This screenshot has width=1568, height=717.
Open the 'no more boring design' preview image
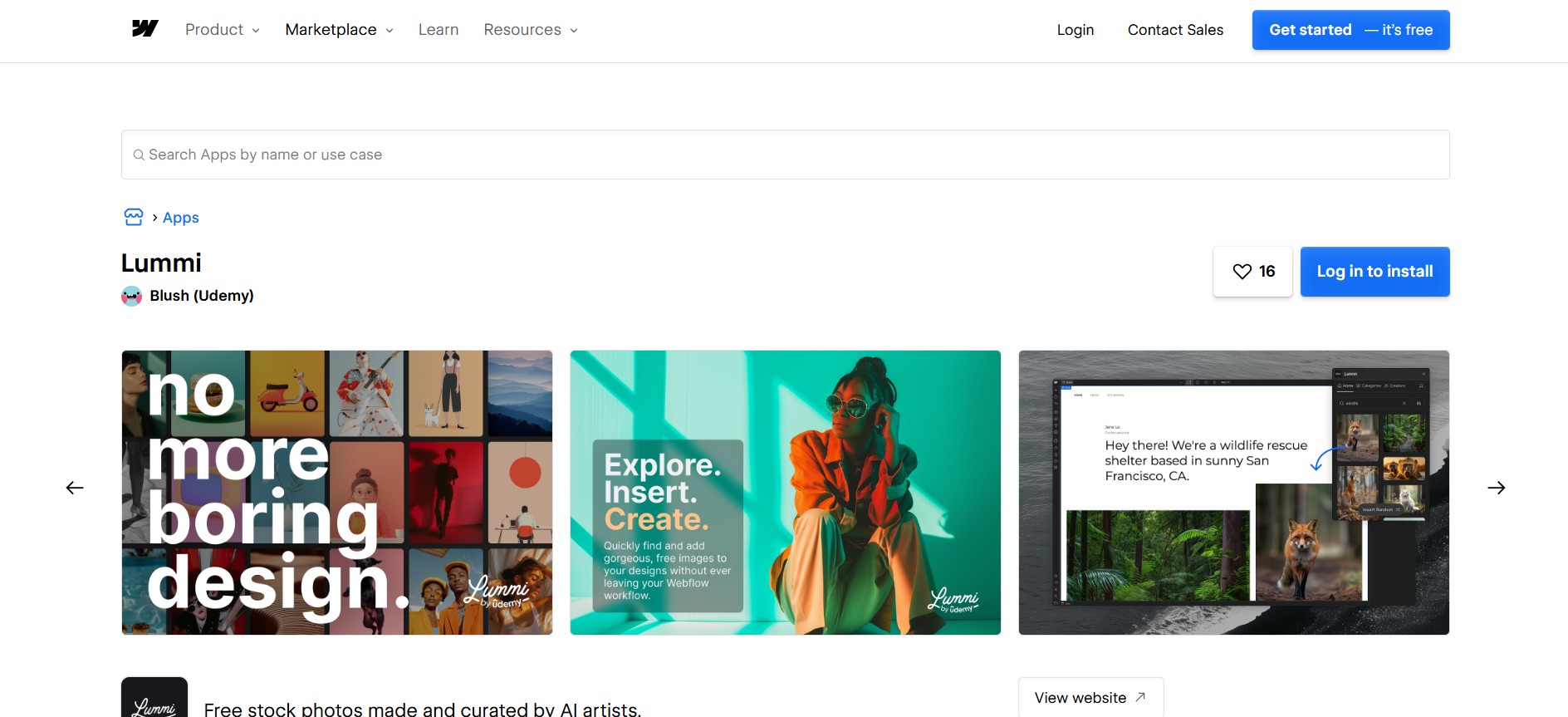(337, 493)
